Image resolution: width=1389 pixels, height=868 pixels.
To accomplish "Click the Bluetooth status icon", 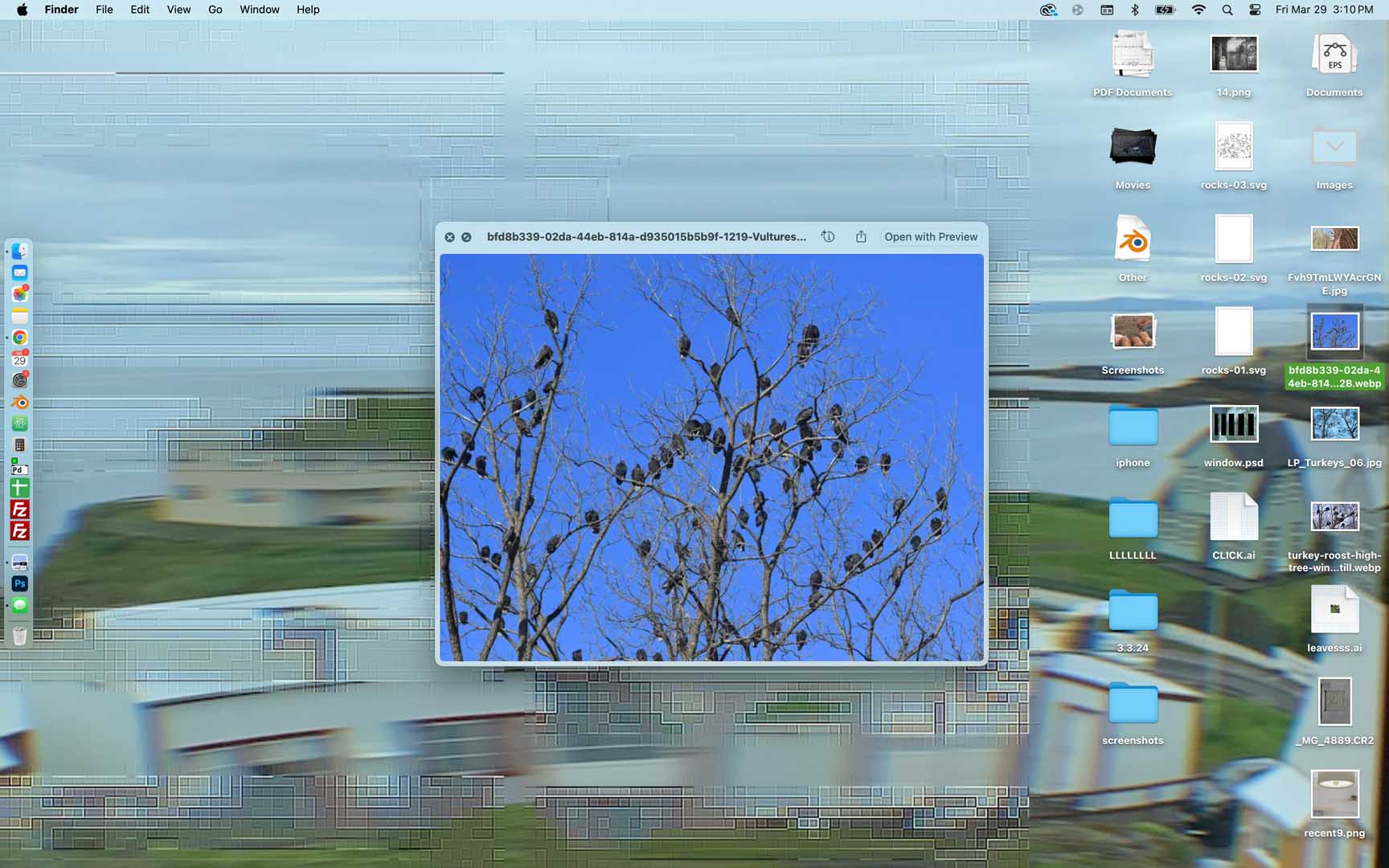I will click(1135, 10).
